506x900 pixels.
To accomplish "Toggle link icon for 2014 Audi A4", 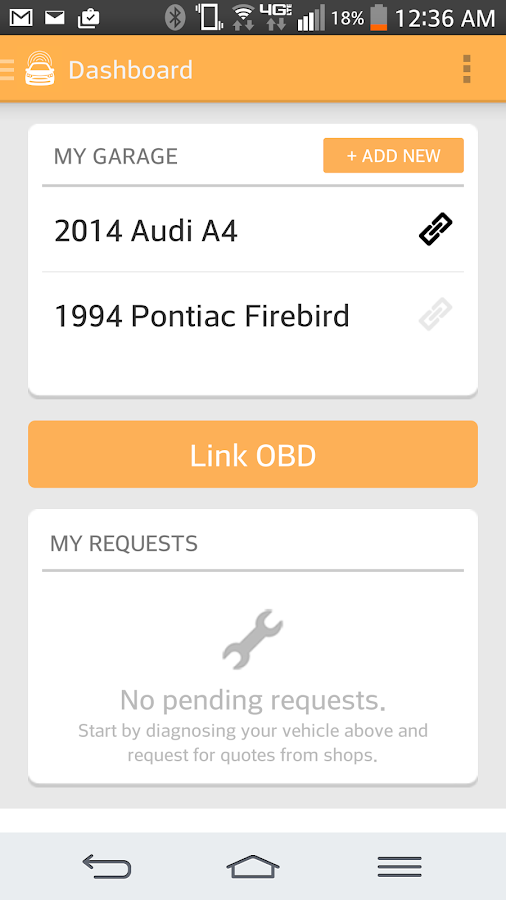I will tap(435, 230).
